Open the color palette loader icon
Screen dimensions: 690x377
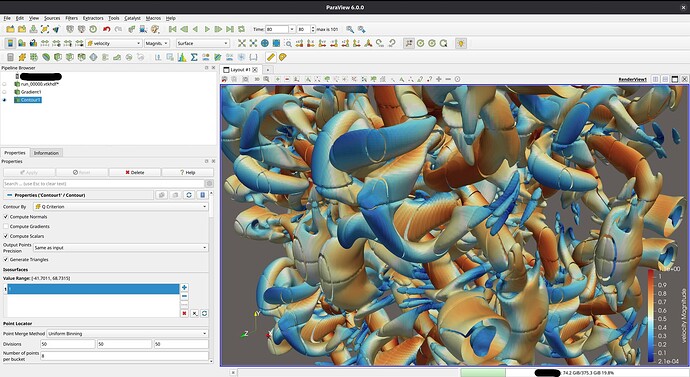click(x=155, y=29)
